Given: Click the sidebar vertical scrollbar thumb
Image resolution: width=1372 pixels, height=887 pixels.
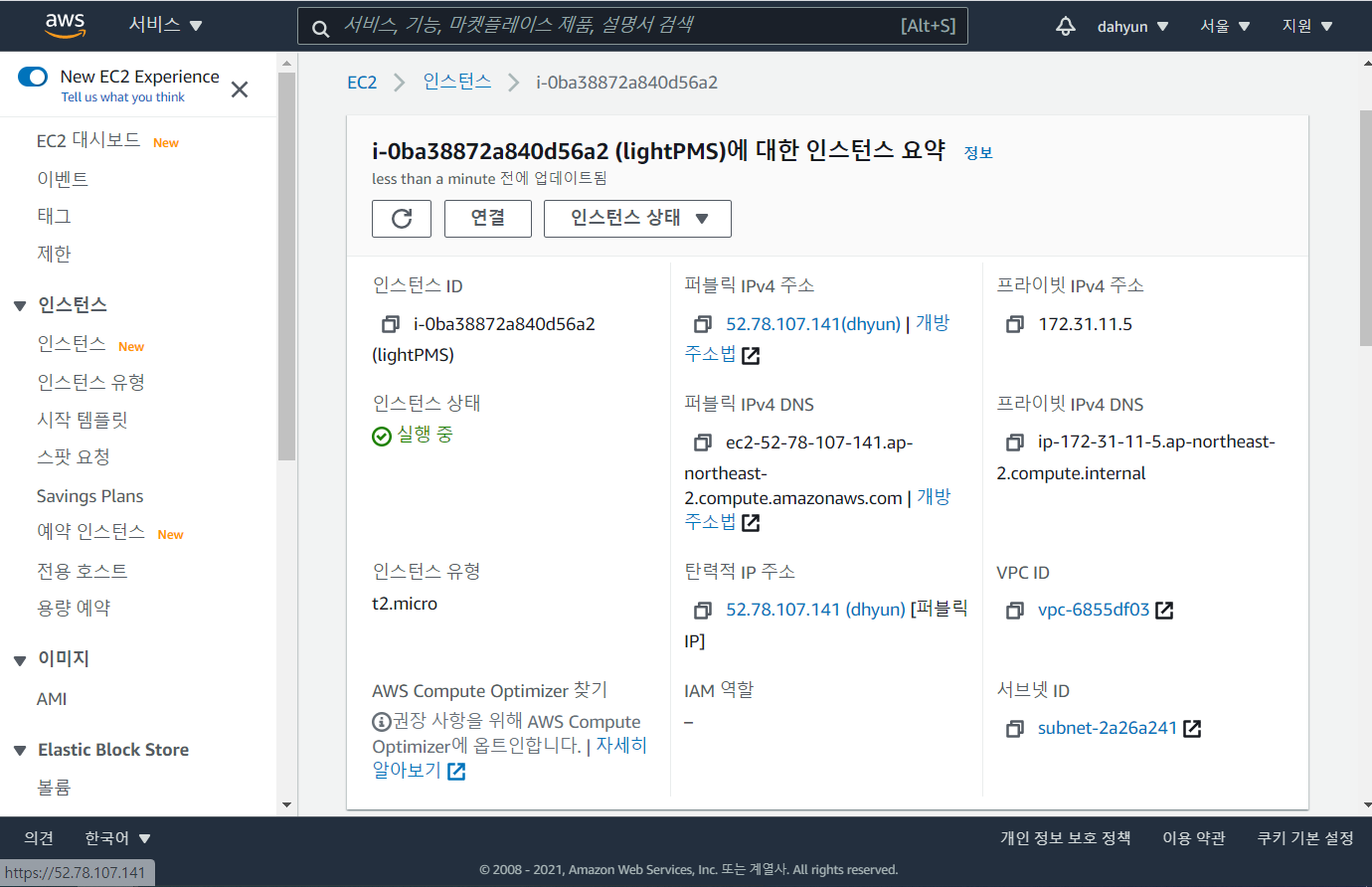Looking at the screenshot, I should (286, 266).
